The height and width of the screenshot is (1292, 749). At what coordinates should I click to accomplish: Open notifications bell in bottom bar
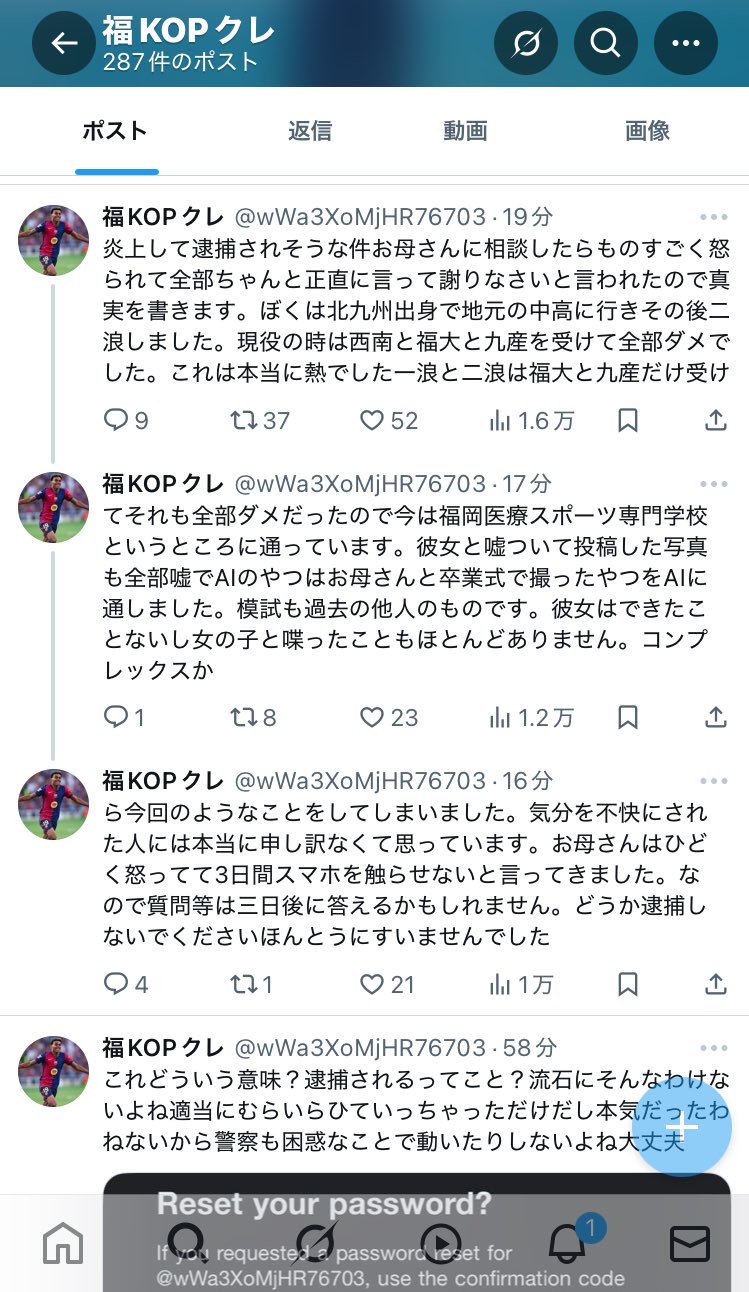click(567, 1244)
